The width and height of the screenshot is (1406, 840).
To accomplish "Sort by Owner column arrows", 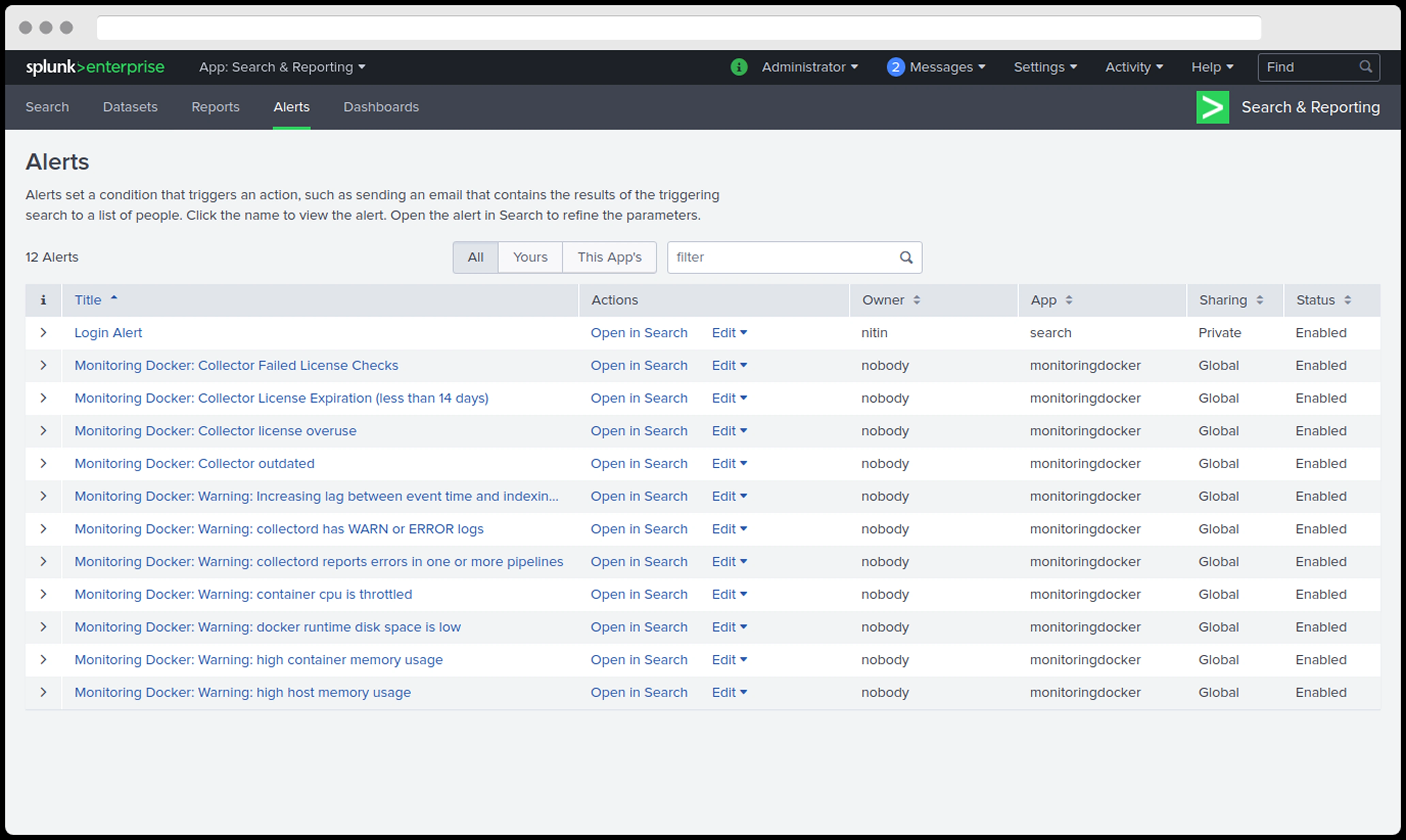I will coord(917,300).
